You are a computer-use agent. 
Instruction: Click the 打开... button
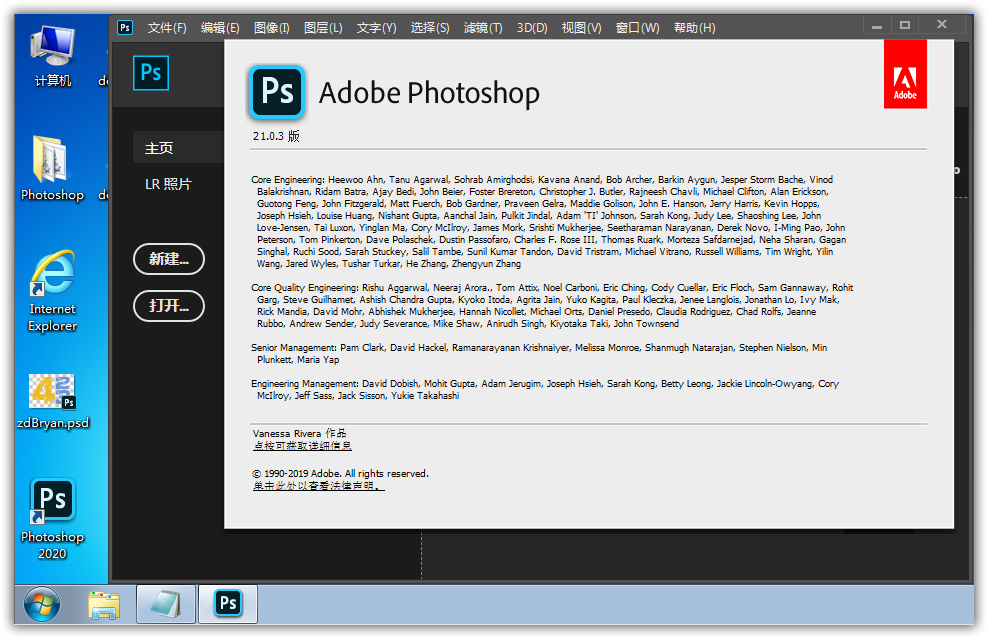(169, 306)
